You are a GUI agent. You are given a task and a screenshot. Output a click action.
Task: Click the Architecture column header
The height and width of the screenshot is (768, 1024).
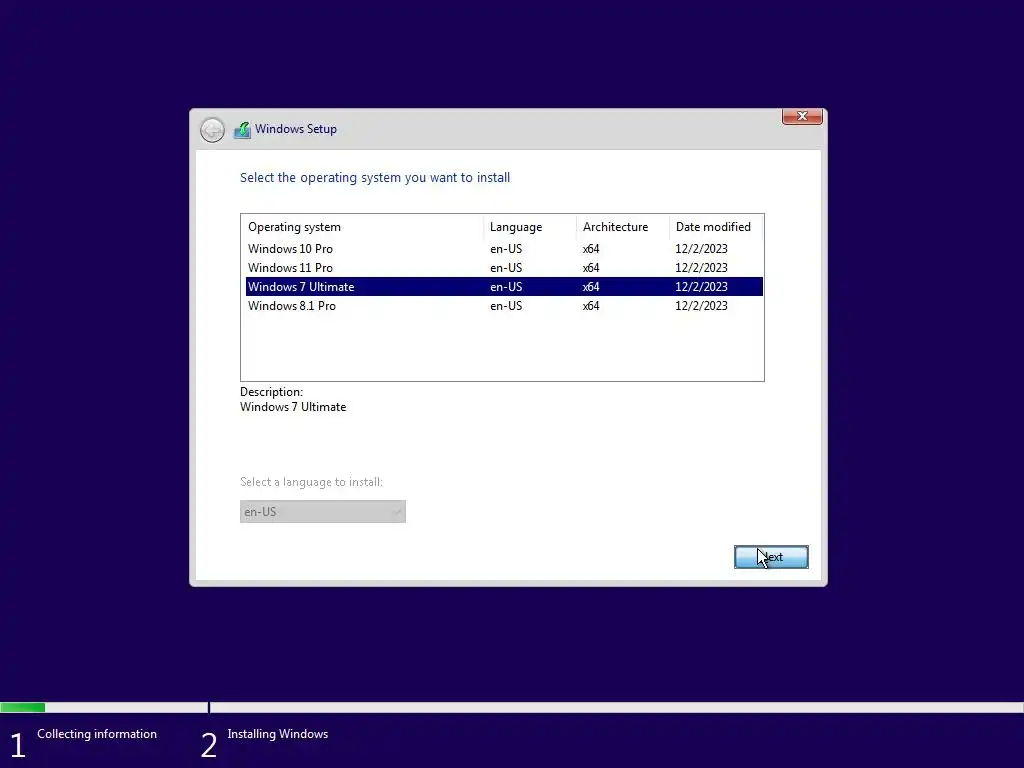coord(622,227)
